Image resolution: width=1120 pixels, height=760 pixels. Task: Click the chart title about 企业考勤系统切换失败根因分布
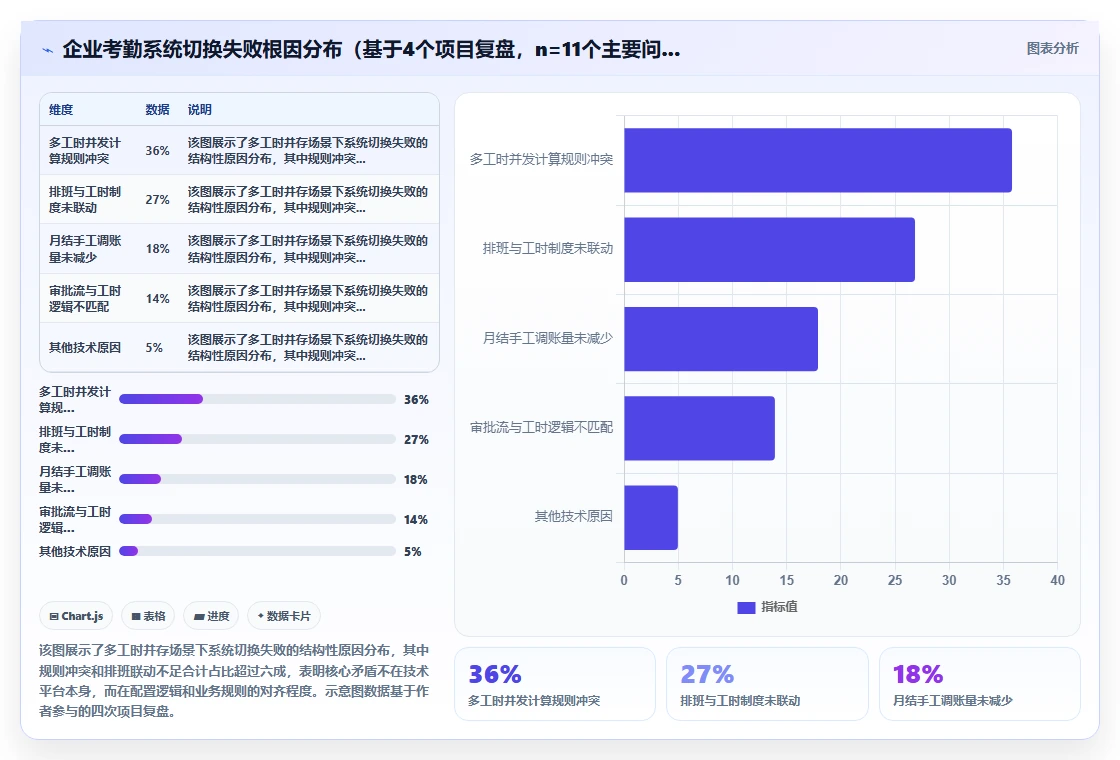[371, 49]
